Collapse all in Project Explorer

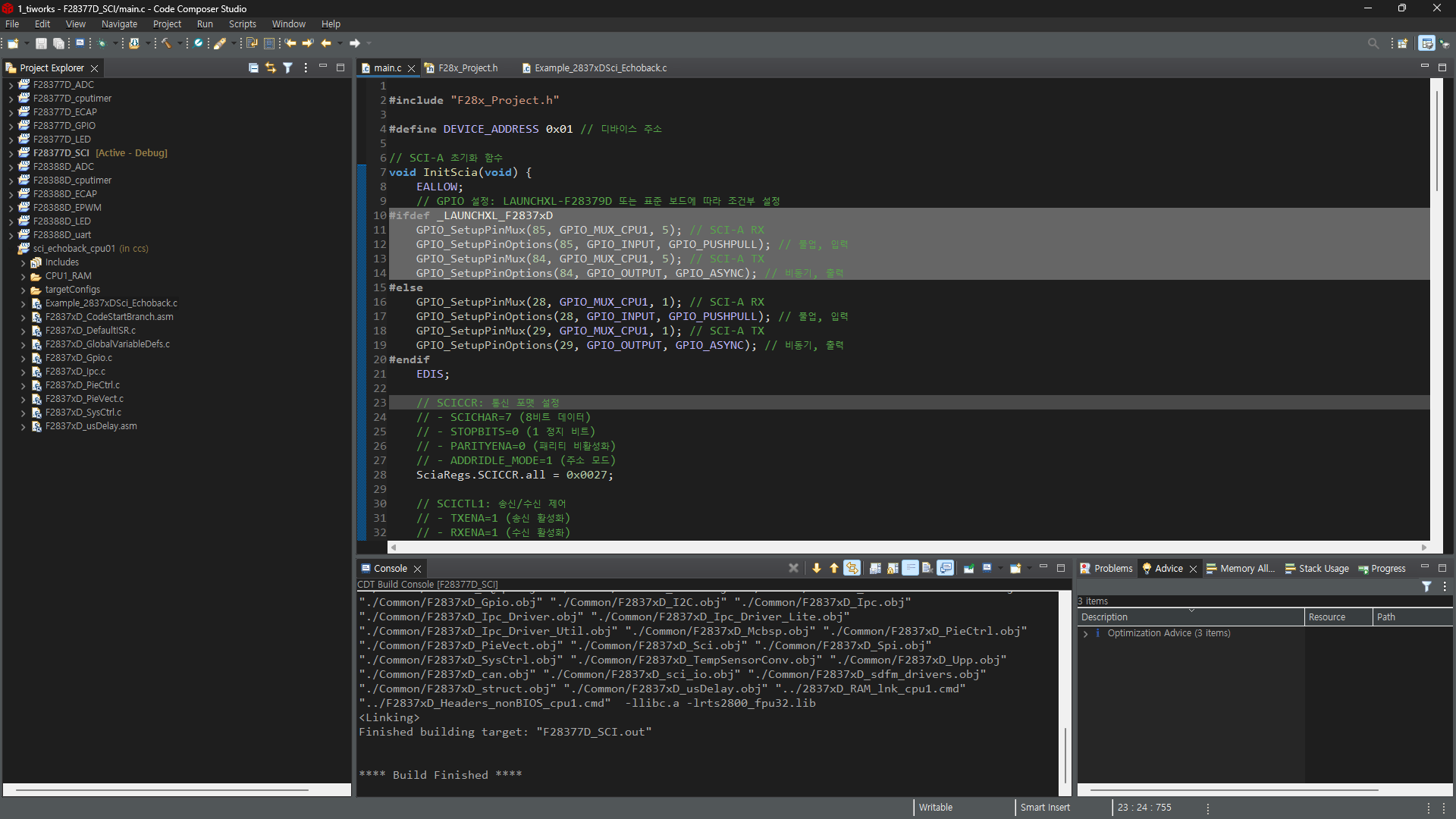[253, 67]
